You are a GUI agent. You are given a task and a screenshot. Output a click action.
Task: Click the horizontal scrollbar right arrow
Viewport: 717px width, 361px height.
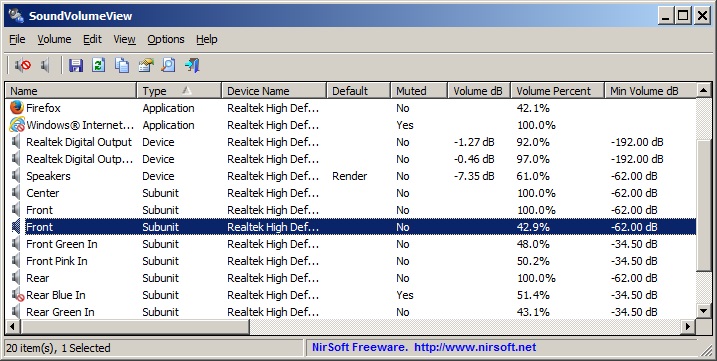point(688,326)
